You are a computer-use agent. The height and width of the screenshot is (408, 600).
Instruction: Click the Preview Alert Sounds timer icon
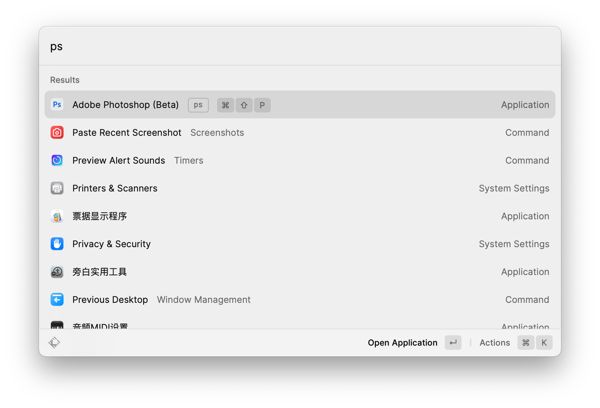pos(57,160)
